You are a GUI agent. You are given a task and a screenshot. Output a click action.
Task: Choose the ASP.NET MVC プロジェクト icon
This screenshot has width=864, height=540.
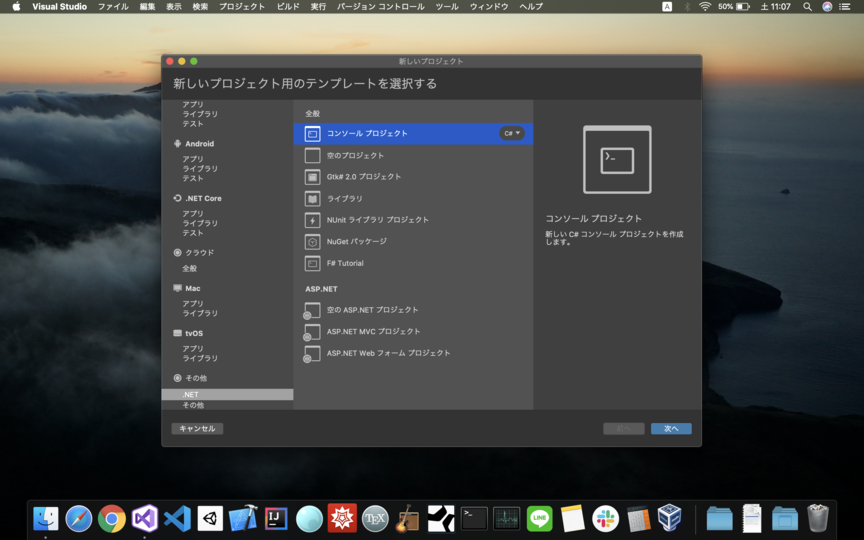click(311, 332)
